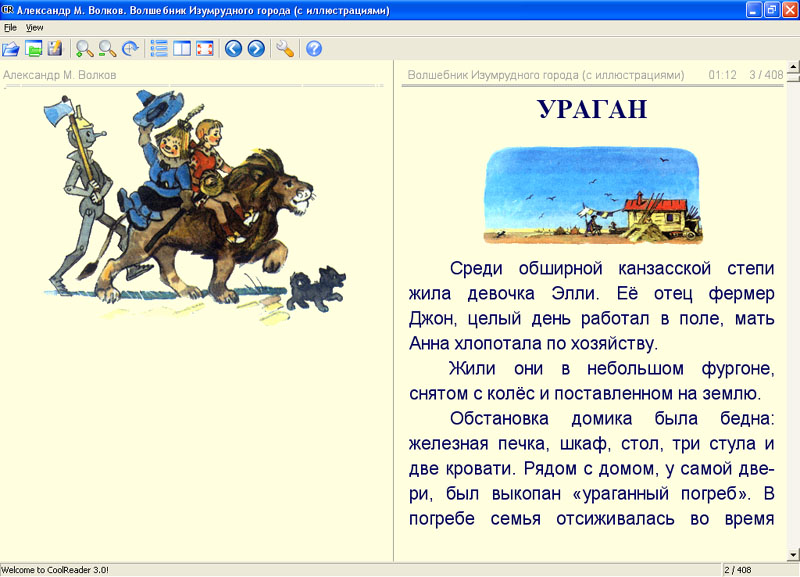
Task: Click the lion illustration on left page
Action: [194, 207]
